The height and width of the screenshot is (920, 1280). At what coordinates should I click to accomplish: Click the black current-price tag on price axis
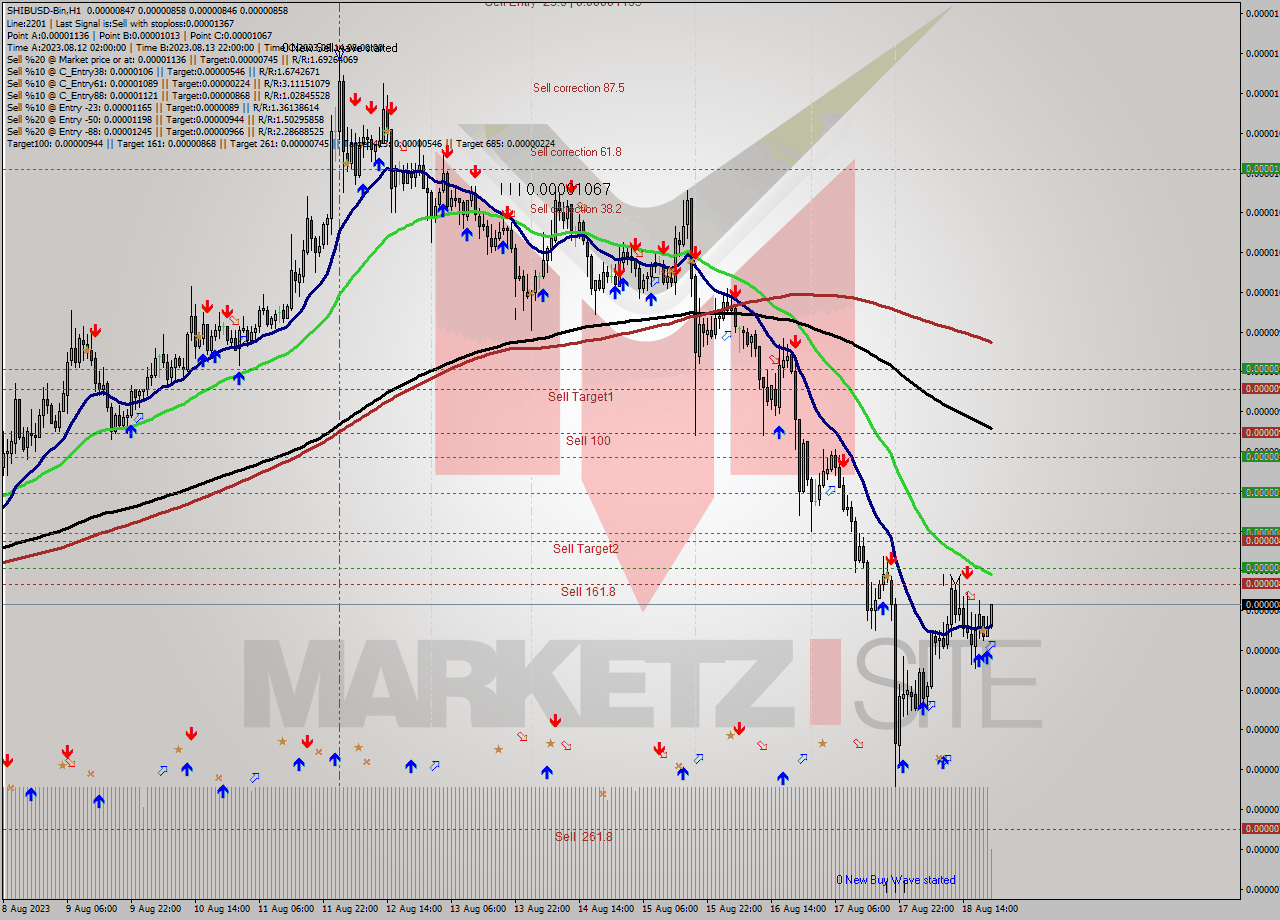[1260, 604]
